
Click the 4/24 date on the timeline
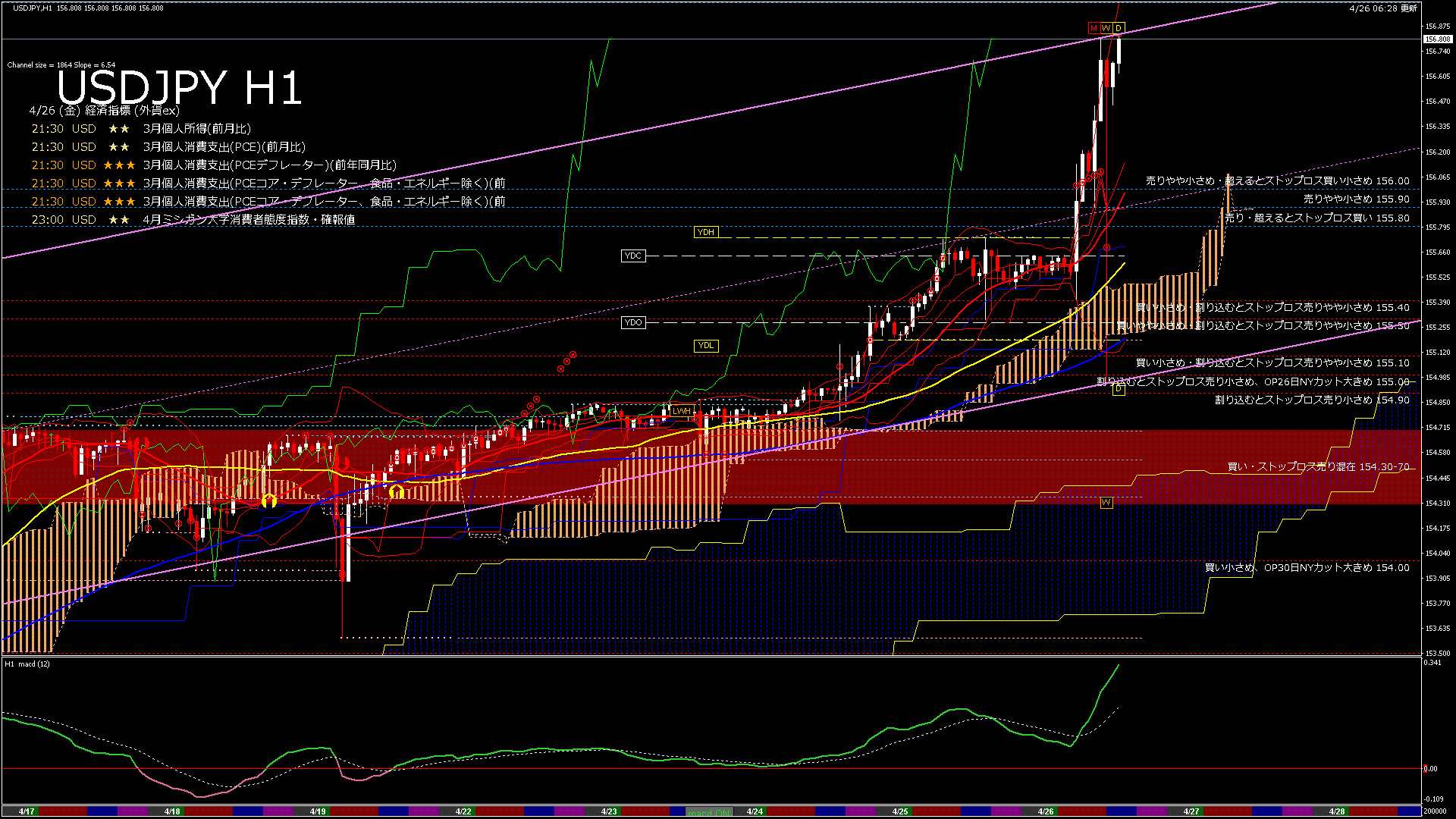tap(755, 811)
